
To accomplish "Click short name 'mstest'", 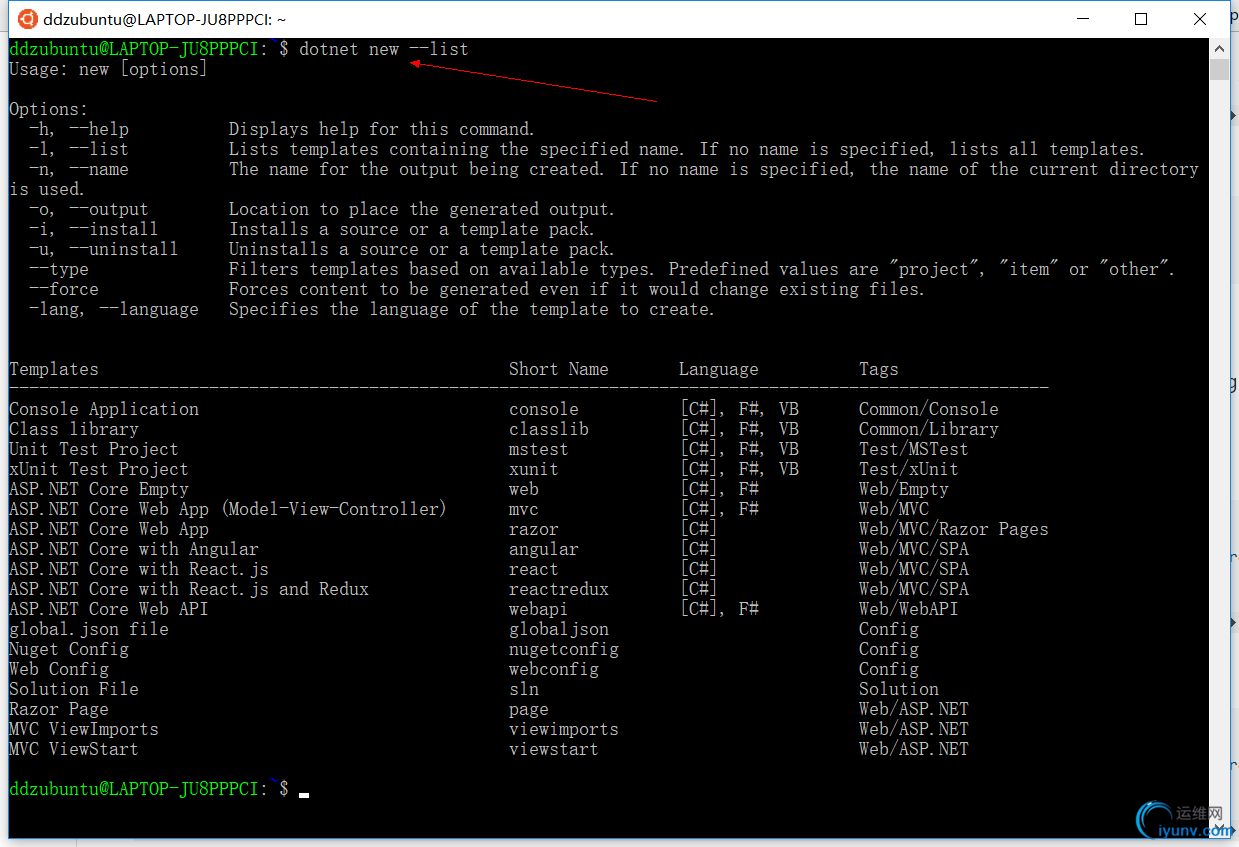I will tap(539, 449).
